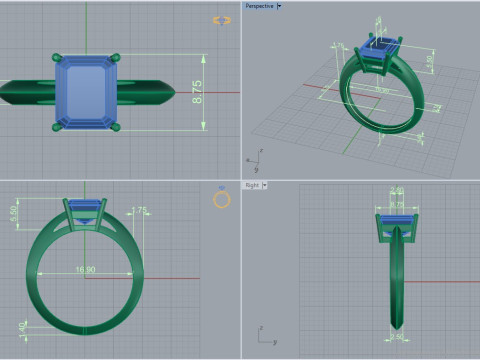Viewport: 480px width, 360px height.
Task: Select the blue emerald-cut gemstone in top view
Action: point(86,92)
